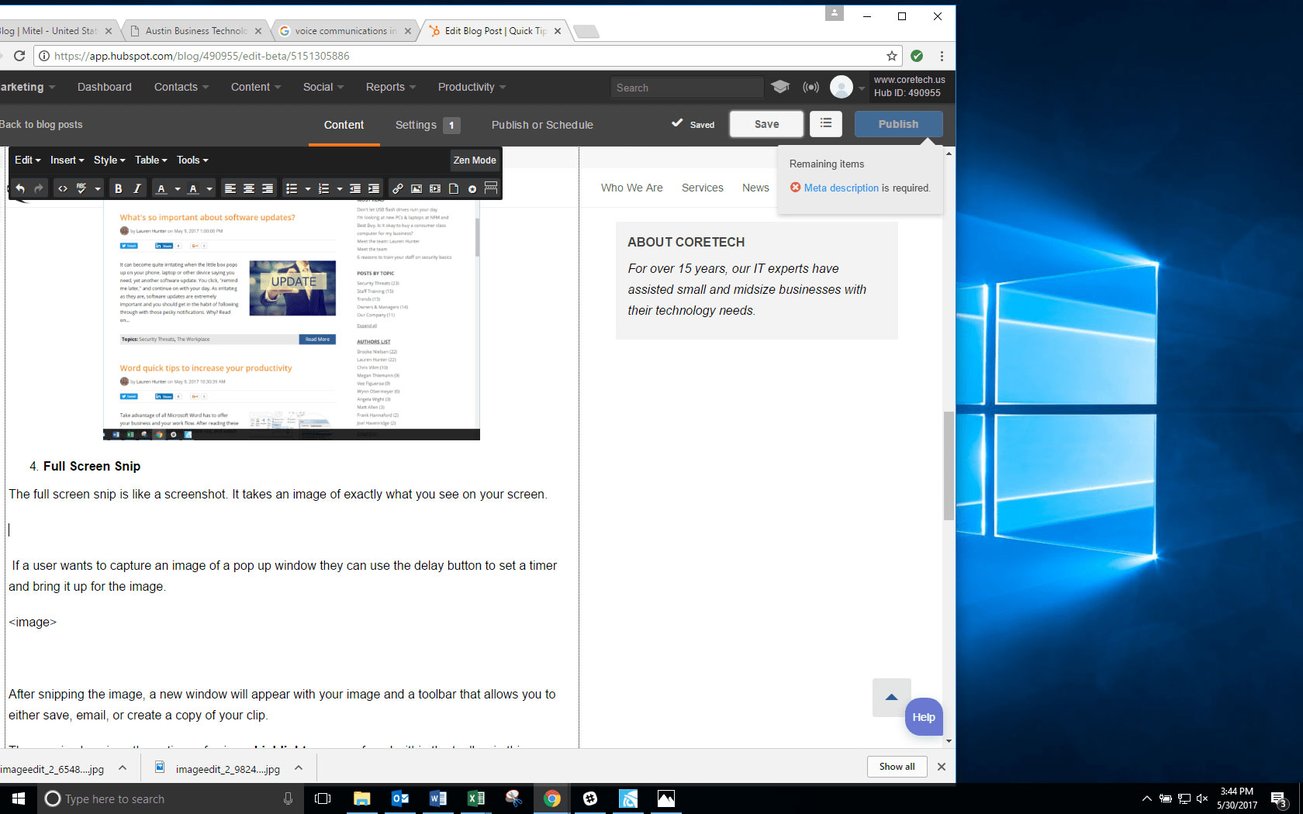Expand the bullet list style dropdown
This screenshot has width=1303, height=814.
click(308, 188)
